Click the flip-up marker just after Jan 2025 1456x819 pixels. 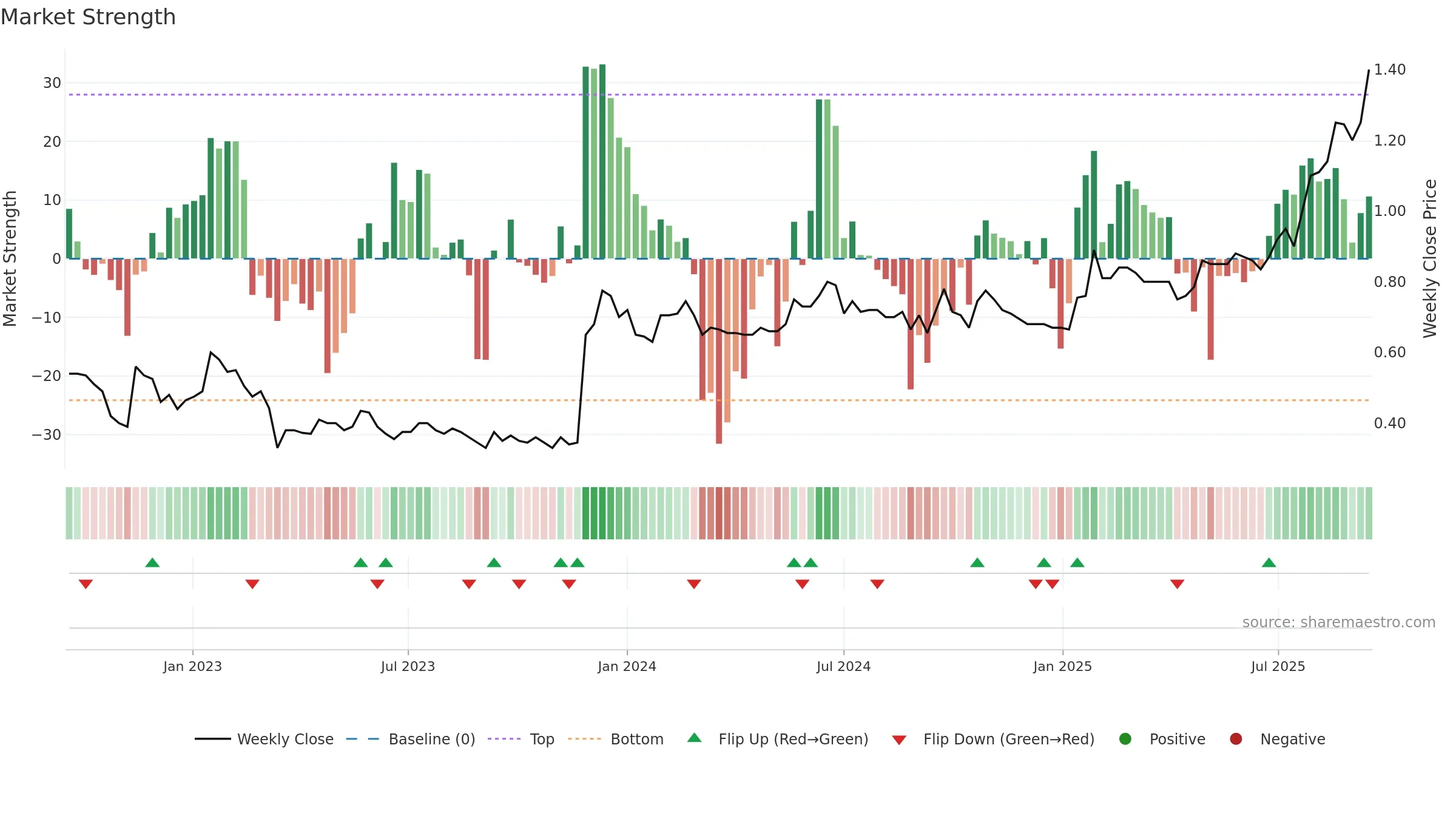pyautogui.click(x=1077, y=562)
